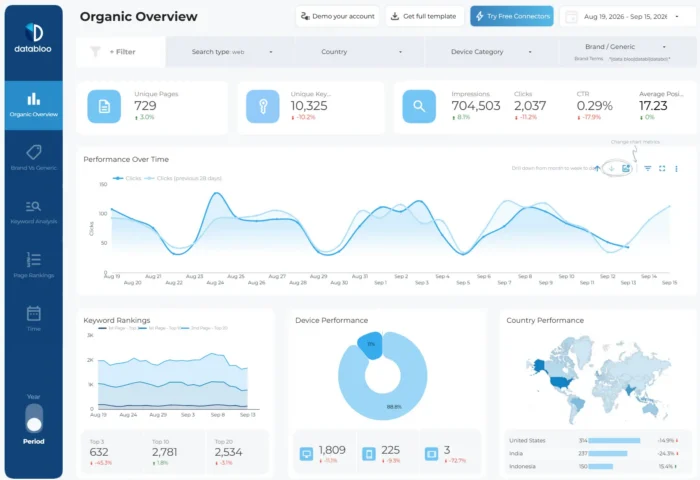Open the chart three-dot more menu
This screenshot has height=480, width=700.
[x=676, y=168]
